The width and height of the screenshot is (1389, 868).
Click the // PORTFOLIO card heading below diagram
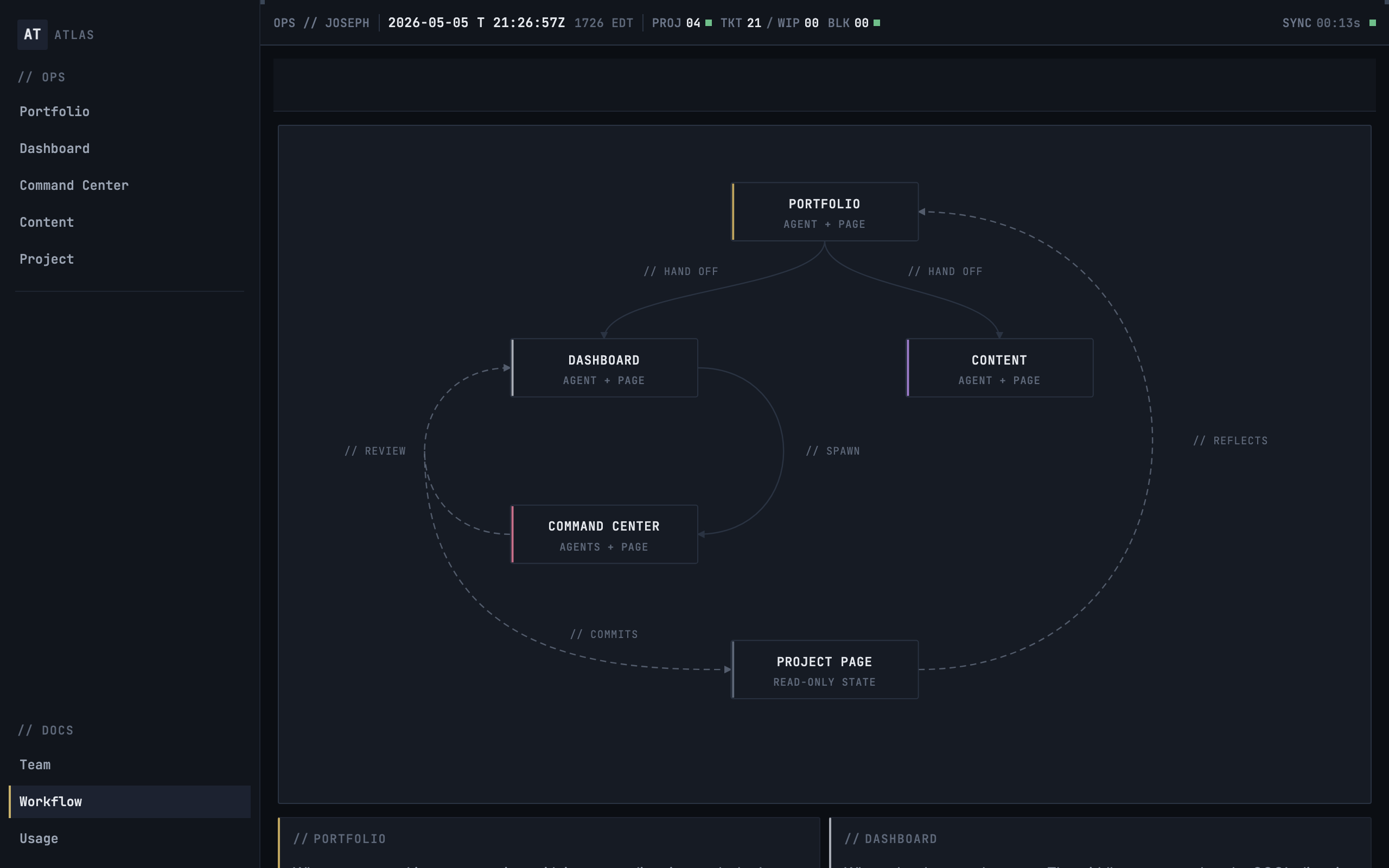click(x=340, y=839)
